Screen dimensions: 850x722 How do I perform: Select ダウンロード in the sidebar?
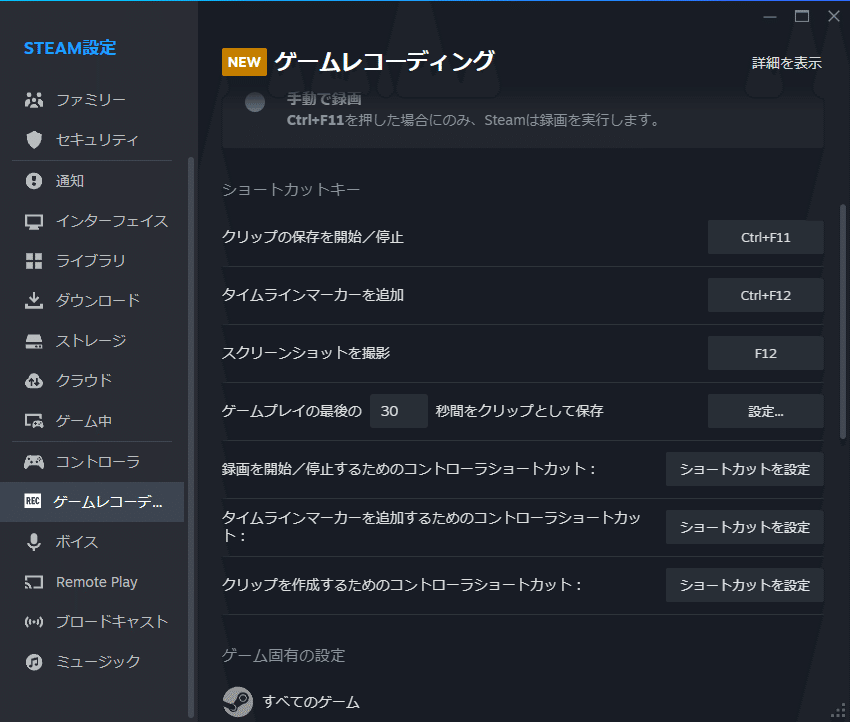(x=92, y=300)
